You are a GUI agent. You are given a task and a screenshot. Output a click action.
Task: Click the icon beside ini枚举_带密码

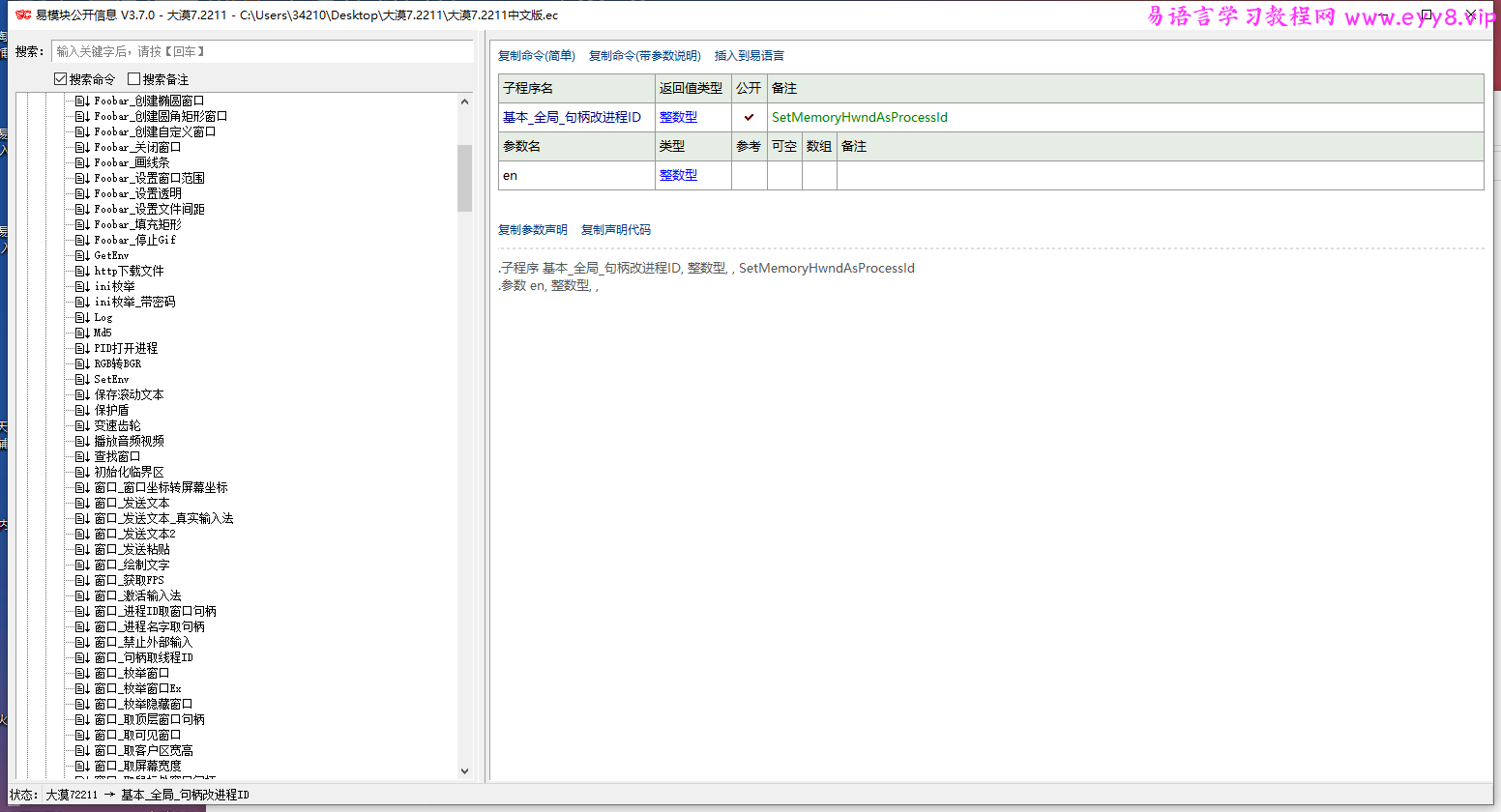[x=82, y=302]
